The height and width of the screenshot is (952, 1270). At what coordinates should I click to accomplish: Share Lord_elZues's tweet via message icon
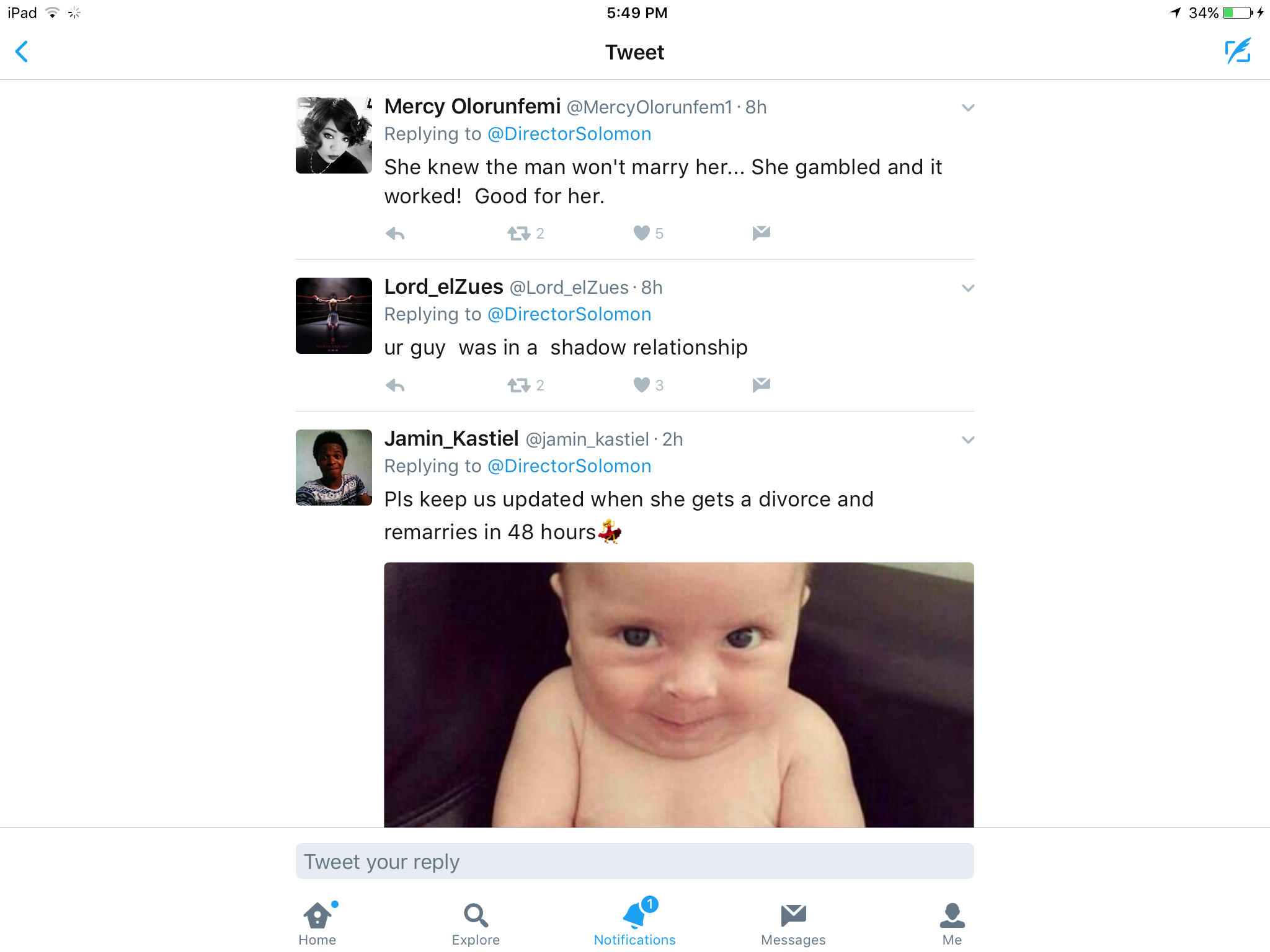(761, 385)
